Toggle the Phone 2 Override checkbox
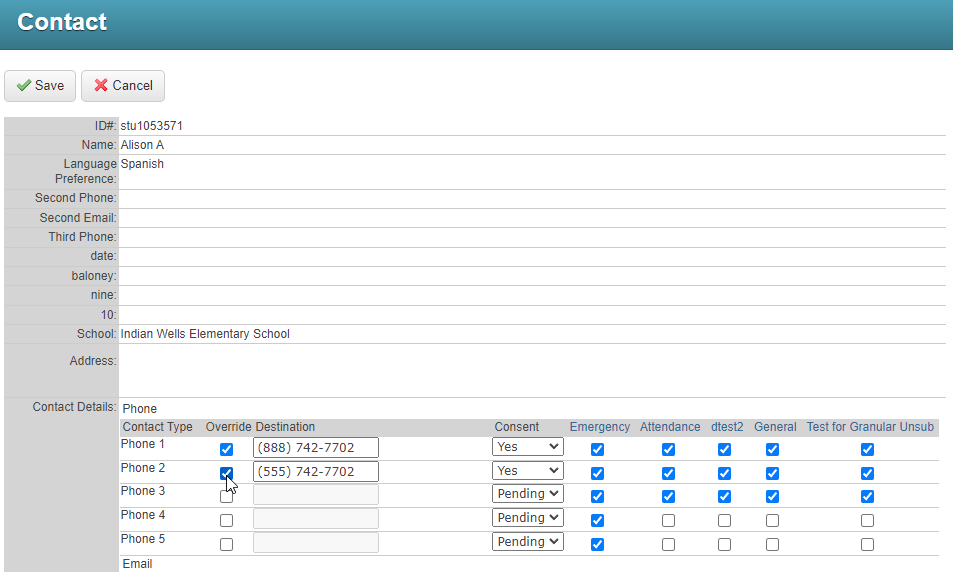This screenshot has width=953, height=572. tap(226, 473)
